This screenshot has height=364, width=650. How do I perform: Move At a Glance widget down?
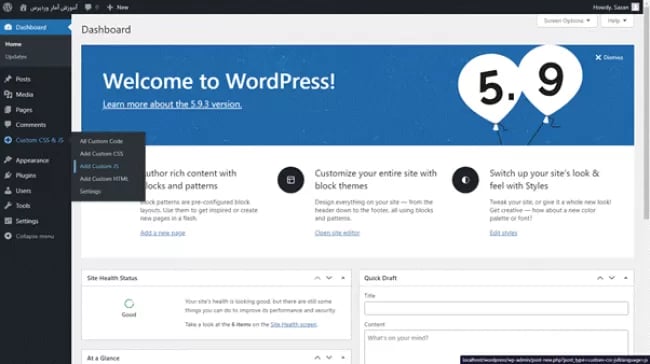tap(329, 358)
